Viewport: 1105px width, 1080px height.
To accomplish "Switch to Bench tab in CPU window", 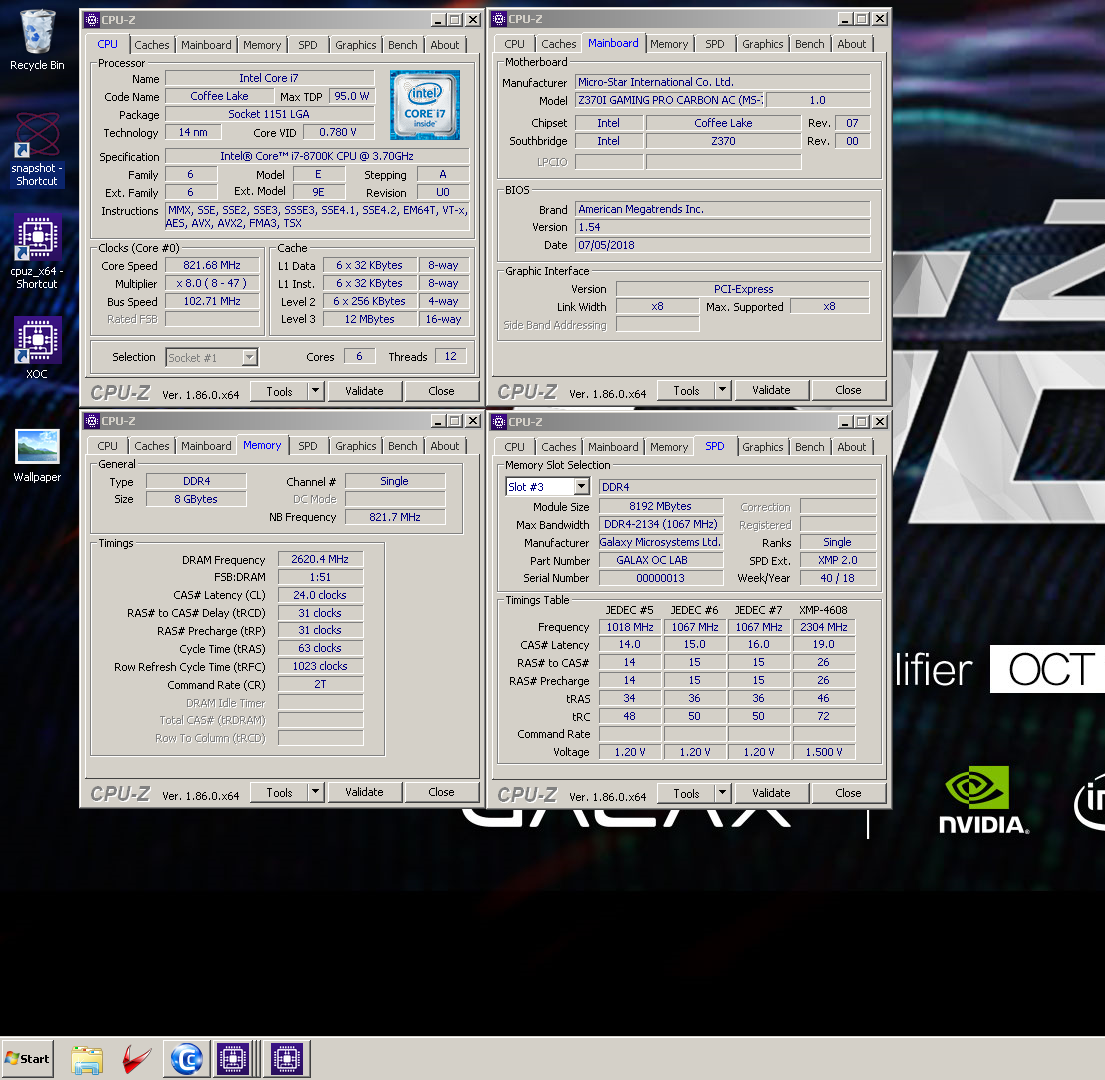I will click(402, 45).
